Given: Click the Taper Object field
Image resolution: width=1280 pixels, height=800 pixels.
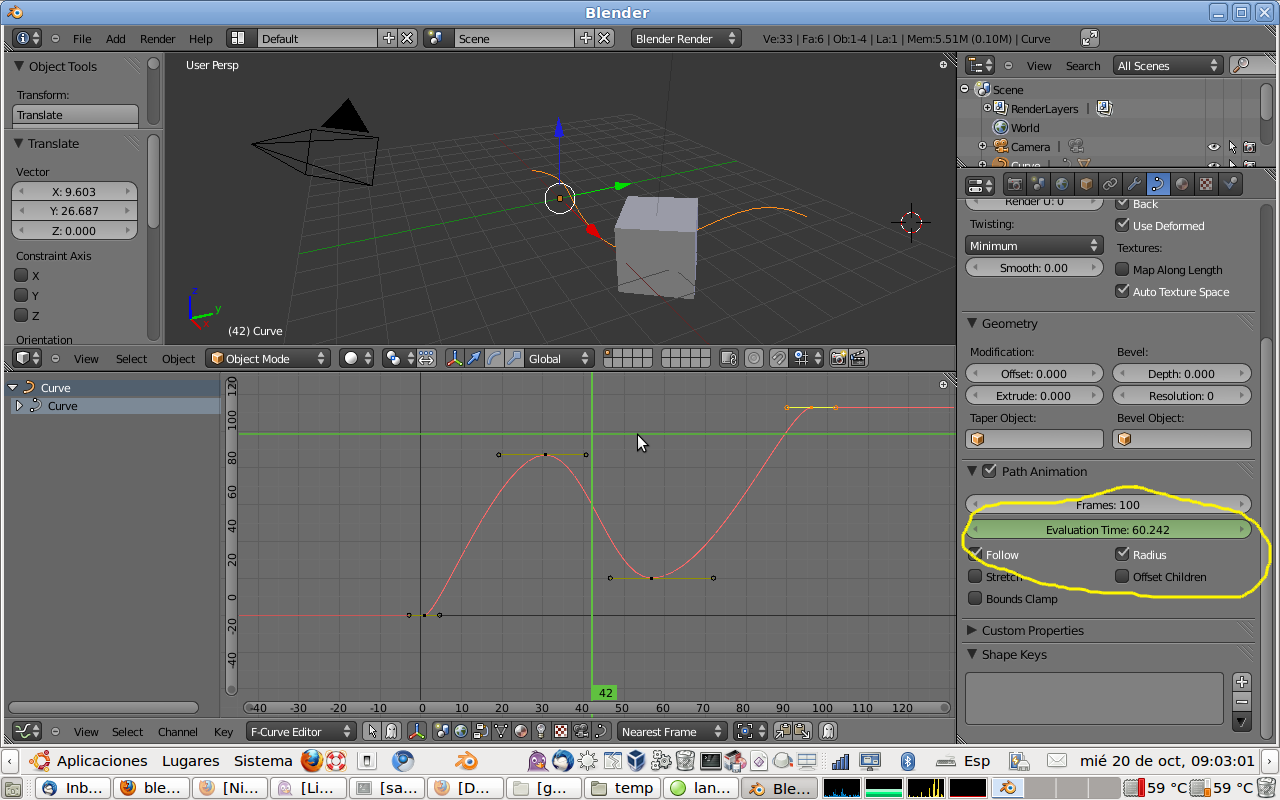Looking at the screenshot, I should coord(1034,439).
